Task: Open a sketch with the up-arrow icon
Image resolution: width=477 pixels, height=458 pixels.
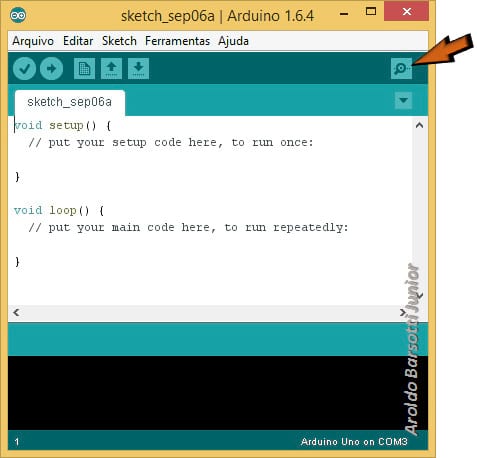Action: pyautogui.click(x=111, y=69)
